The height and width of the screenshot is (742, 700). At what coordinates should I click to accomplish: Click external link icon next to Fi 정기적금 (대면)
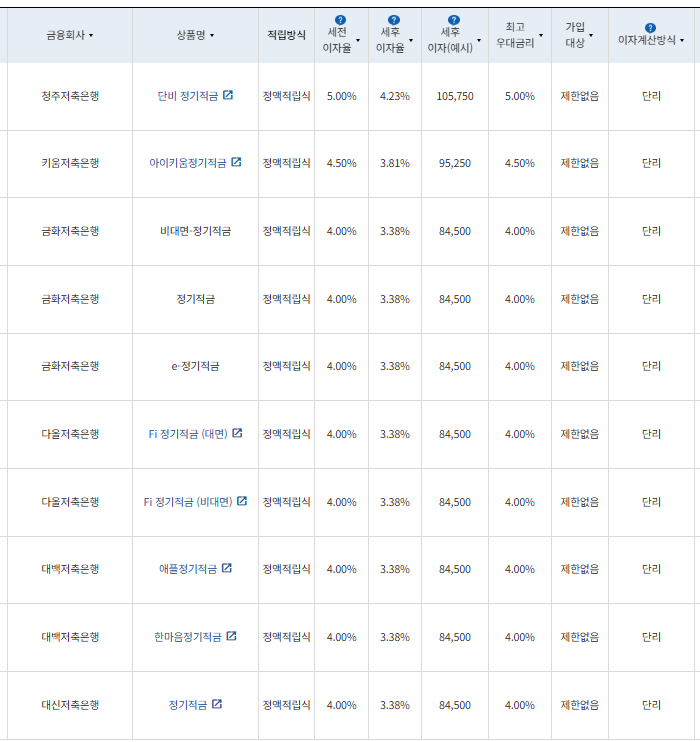237,433
